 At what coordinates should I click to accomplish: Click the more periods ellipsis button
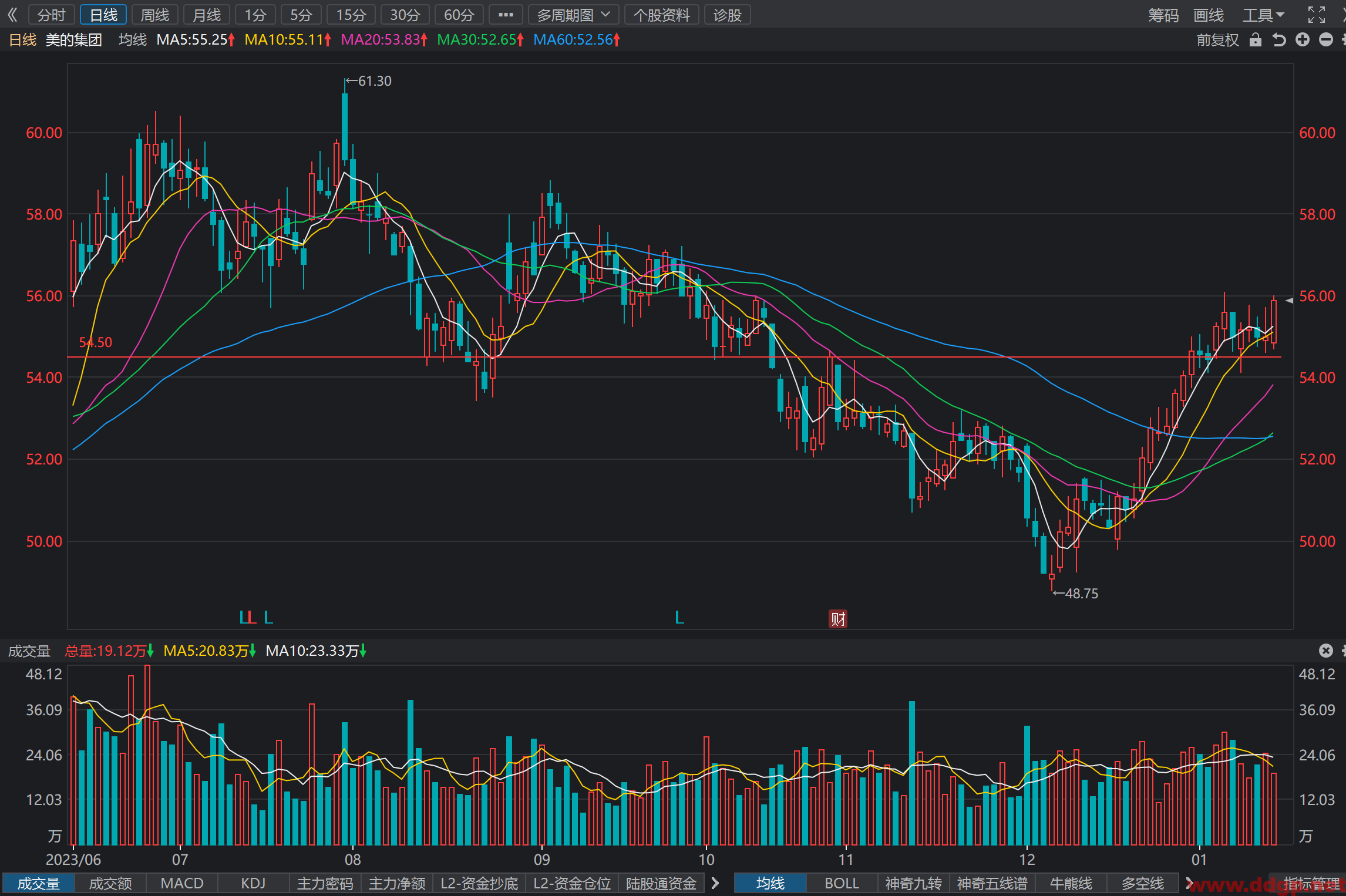506,15
